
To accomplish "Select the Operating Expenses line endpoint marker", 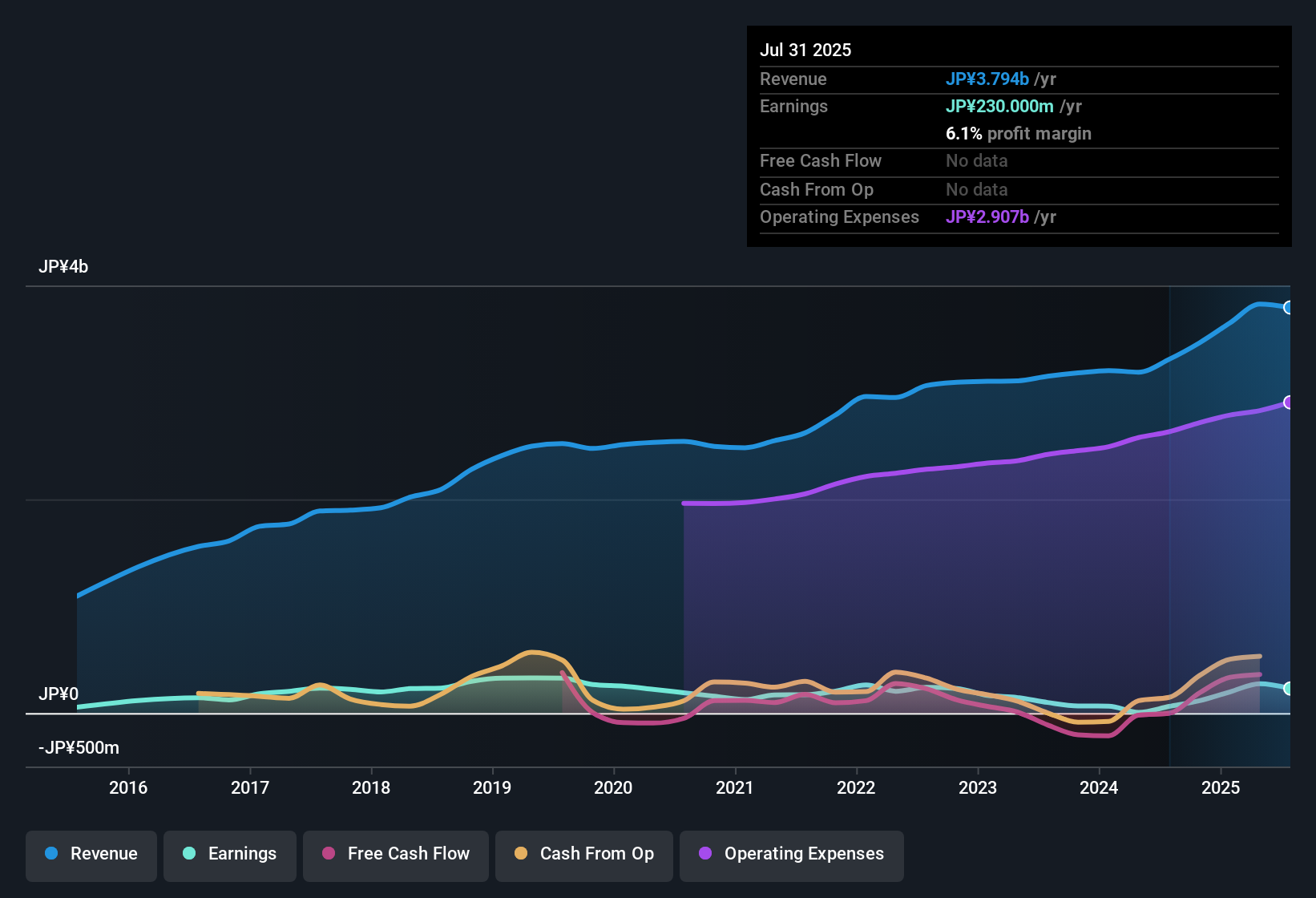I will 1290,402.
